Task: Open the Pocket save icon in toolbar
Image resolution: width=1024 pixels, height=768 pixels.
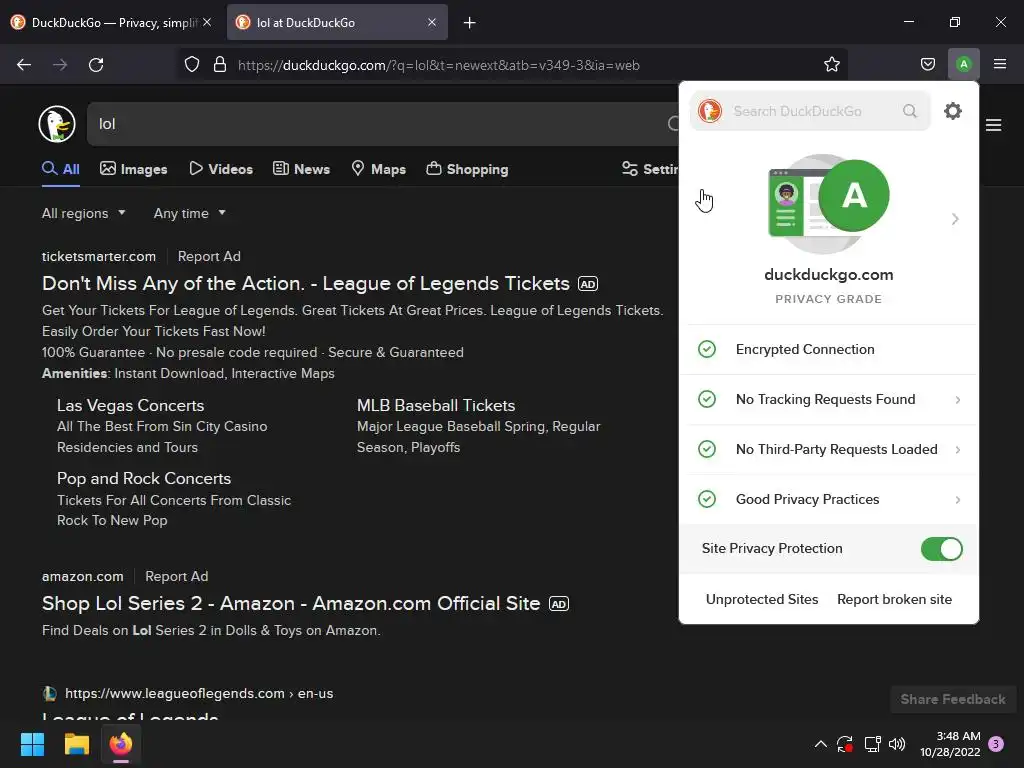Action: 927,64
